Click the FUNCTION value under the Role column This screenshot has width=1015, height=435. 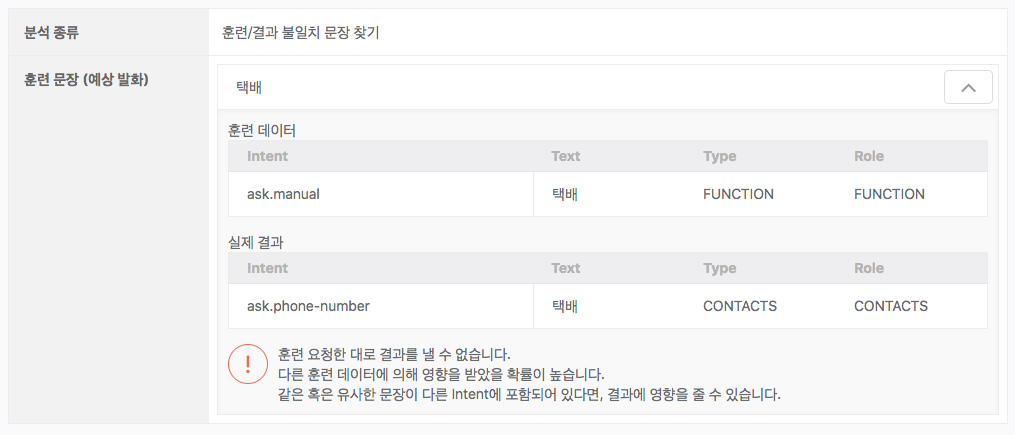889,194
